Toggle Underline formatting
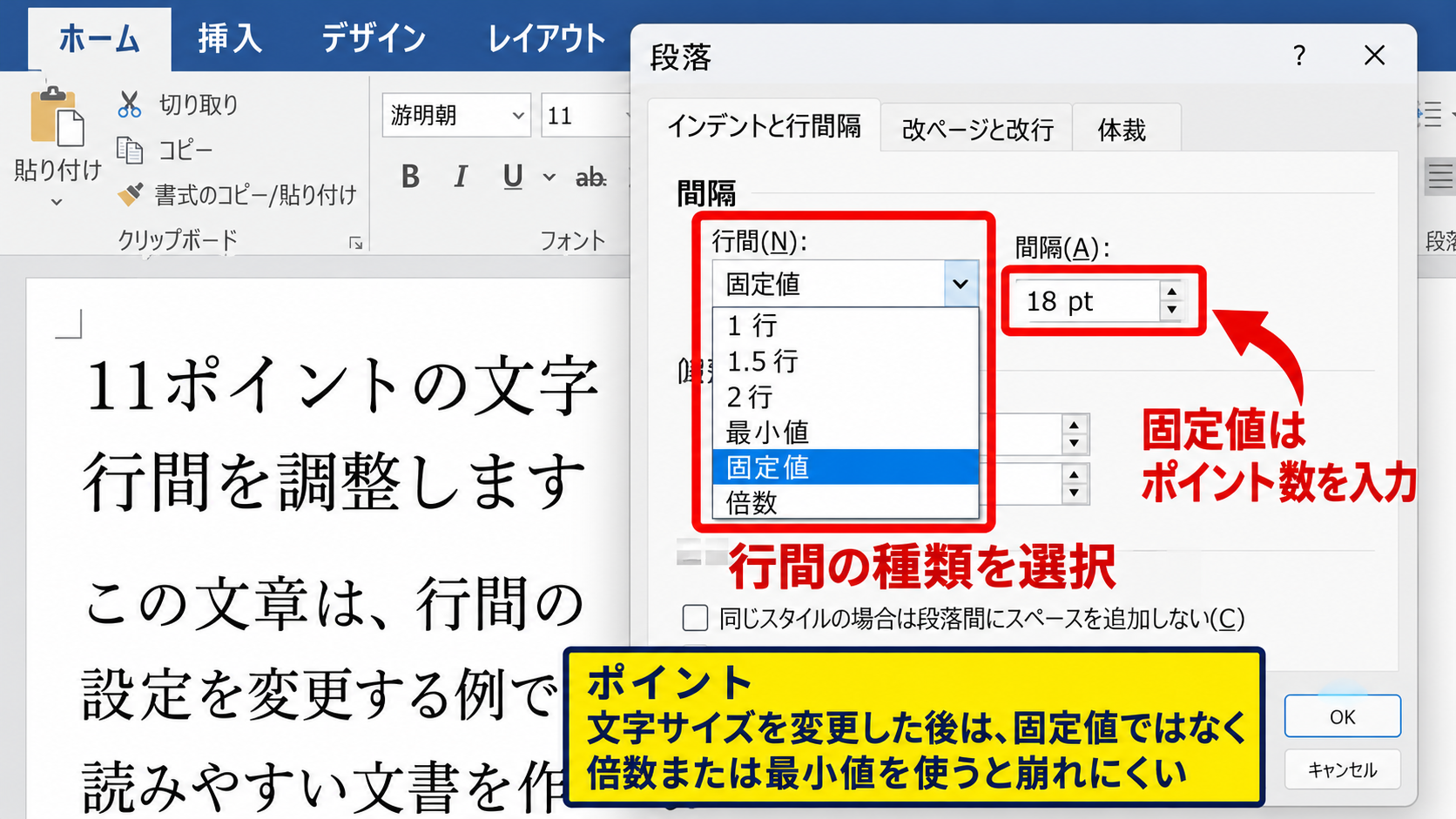This screenshot has width=1456, height=819. [x=513, y=177]
